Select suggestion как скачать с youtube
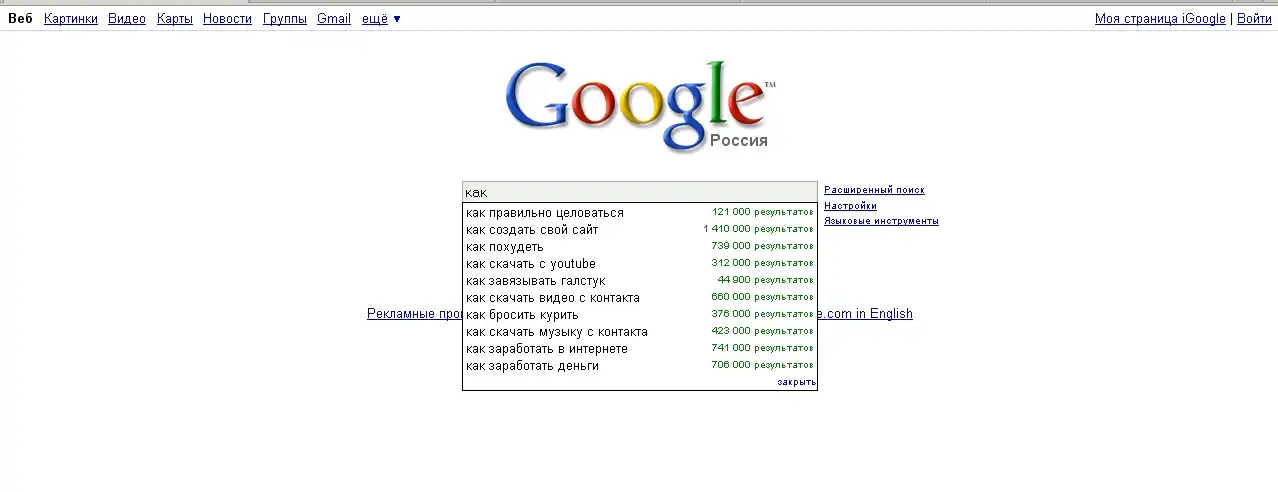The image size is (1278, 492). click(530, 264)
